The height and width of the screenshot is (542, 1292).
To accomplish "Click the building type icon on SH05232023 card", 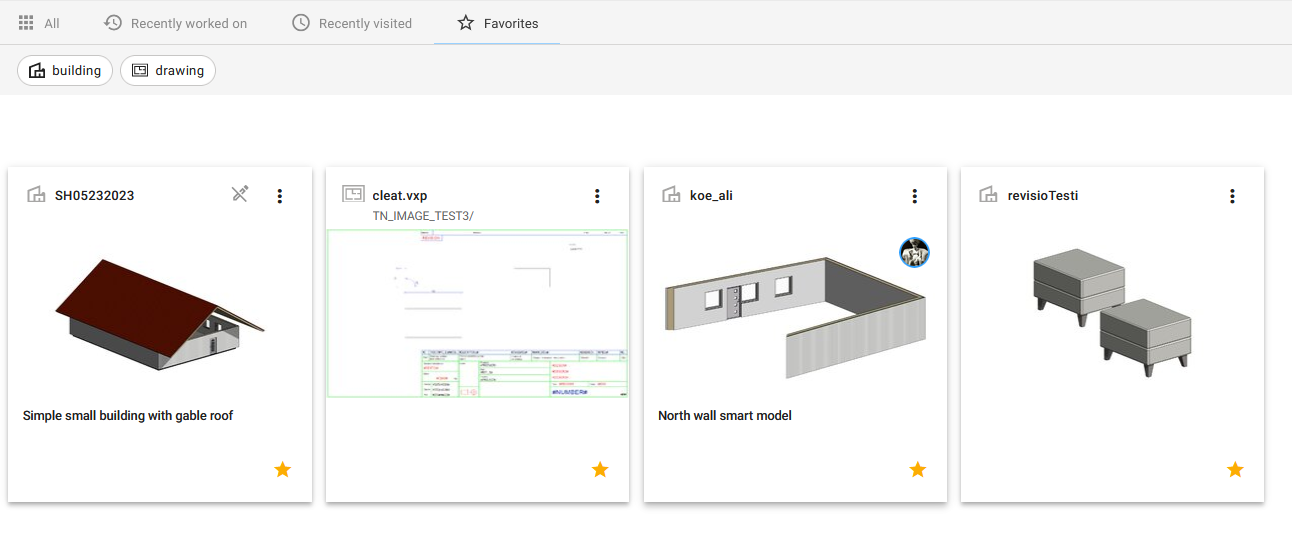I will point(36,195).
